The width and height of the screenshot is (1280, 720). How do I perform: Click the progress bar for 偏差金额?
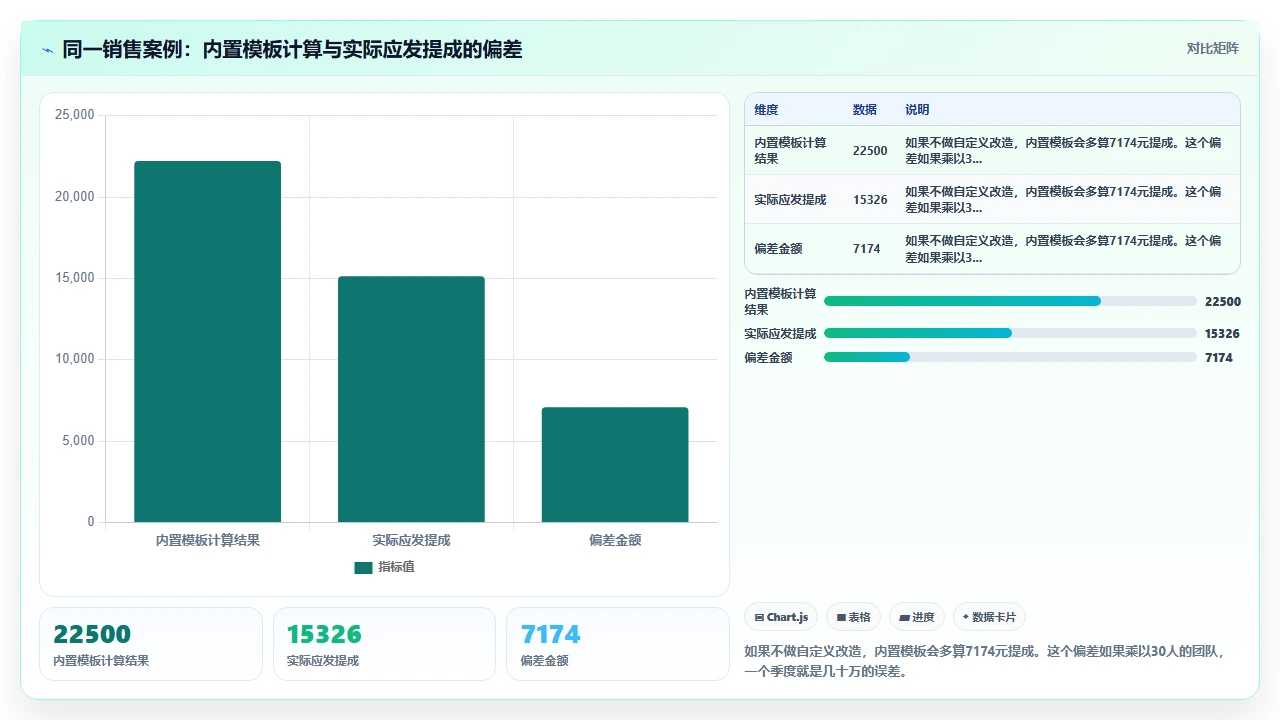click(1010, 357)
